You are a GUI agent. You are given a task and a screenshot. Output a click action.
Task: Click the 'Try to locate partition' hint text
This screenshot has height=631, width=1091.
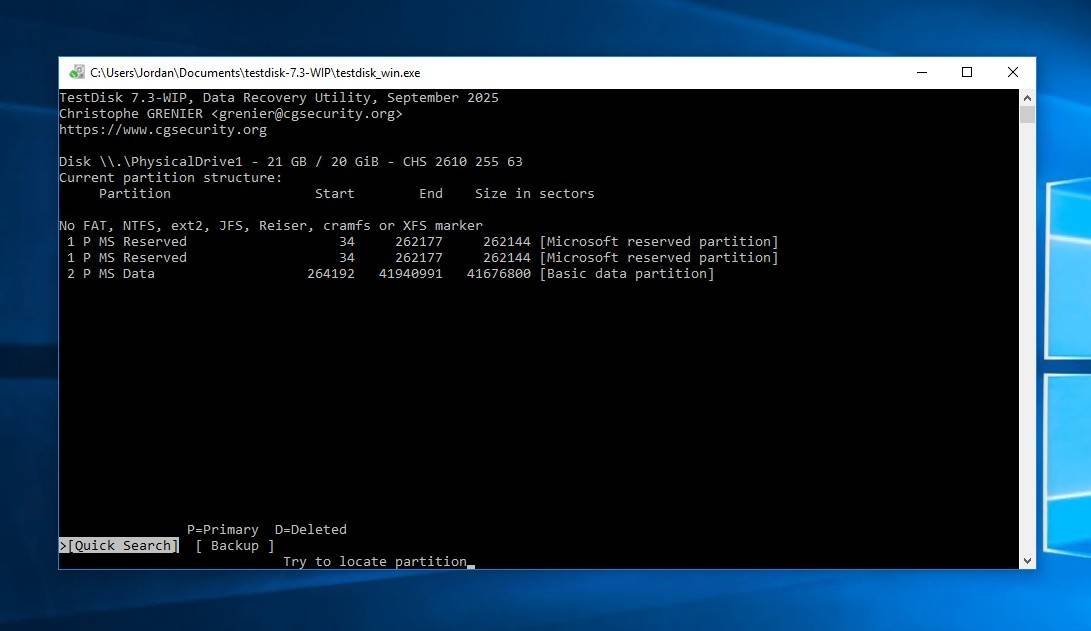(x=375, y=562)
